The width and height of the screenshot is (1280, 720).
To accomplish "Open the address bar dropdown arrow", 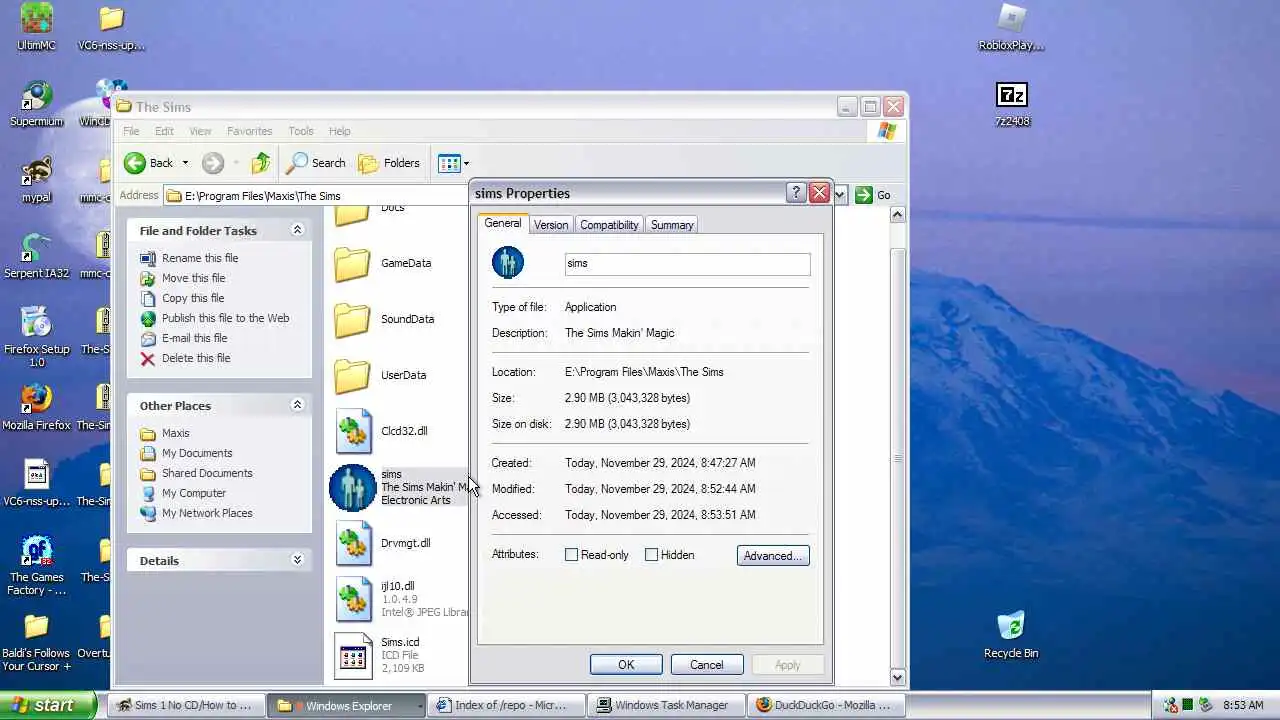I will tap(840, 195).
